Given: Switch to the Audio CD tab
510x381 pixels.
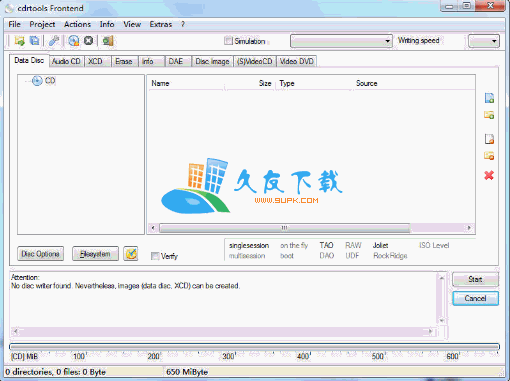Looking at the screenshot, I should click(x=66, y=61).
